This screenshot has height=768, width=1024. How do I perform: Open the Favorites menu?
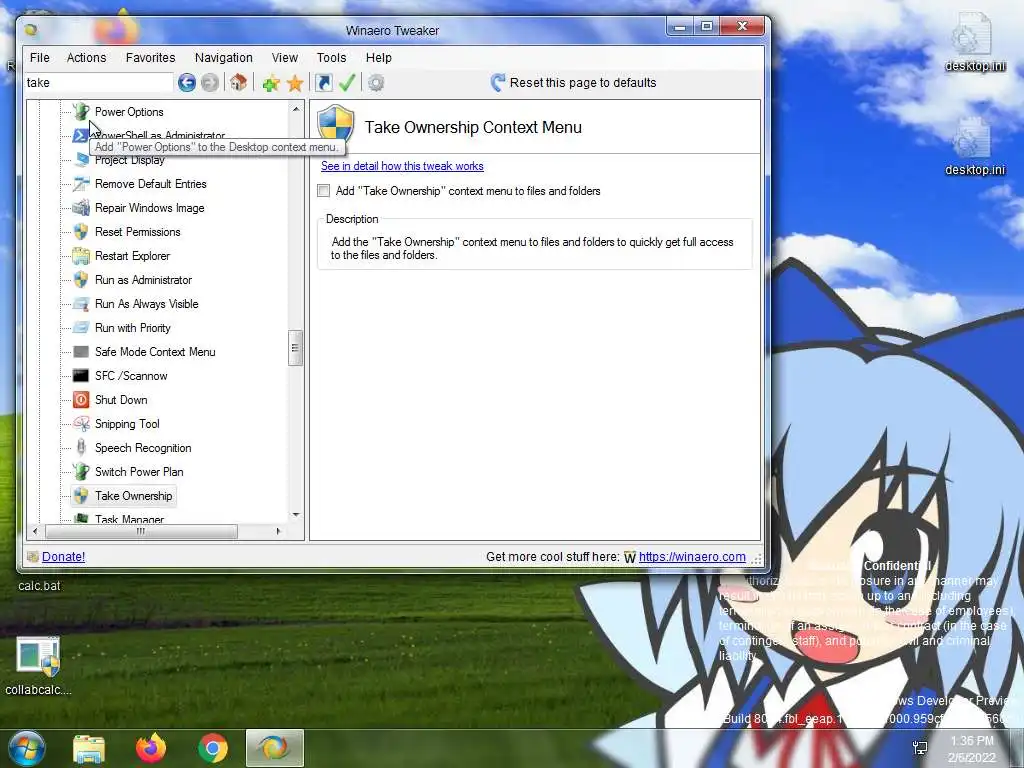click(150, 57)
